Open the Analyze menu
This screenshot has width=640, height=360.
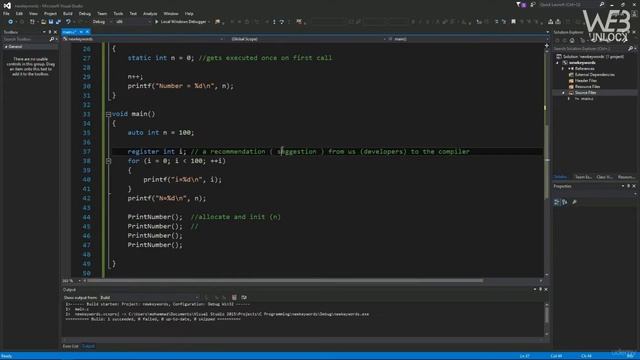click(150, 13)
